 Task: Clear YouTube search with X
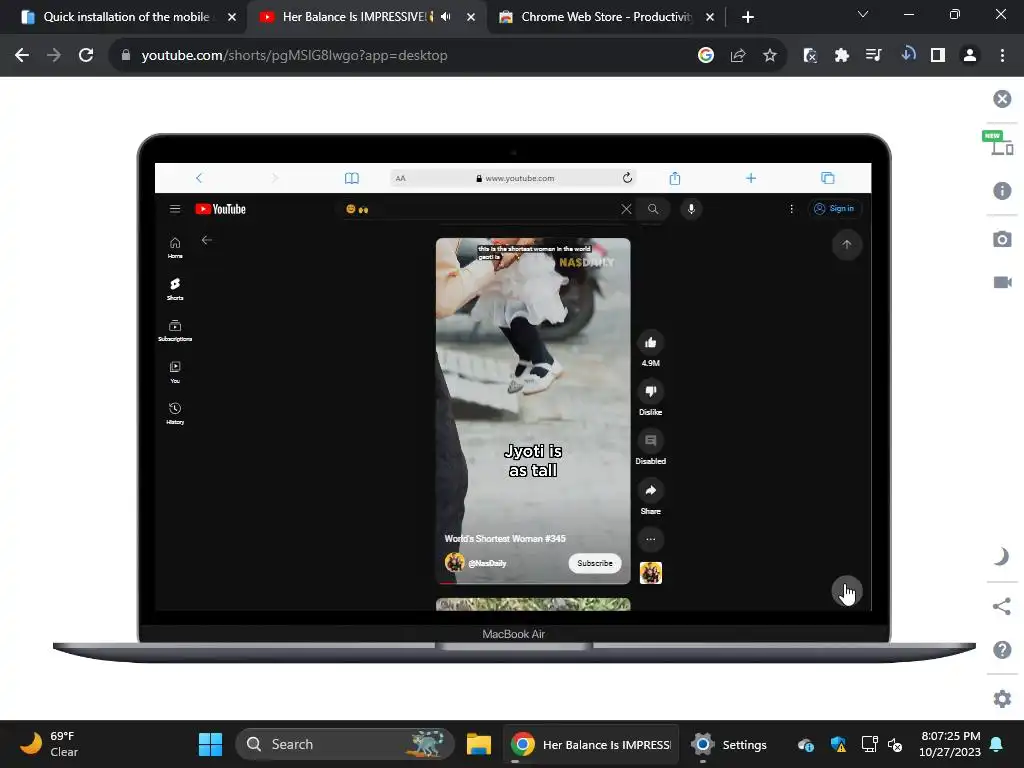coord(626,209)
